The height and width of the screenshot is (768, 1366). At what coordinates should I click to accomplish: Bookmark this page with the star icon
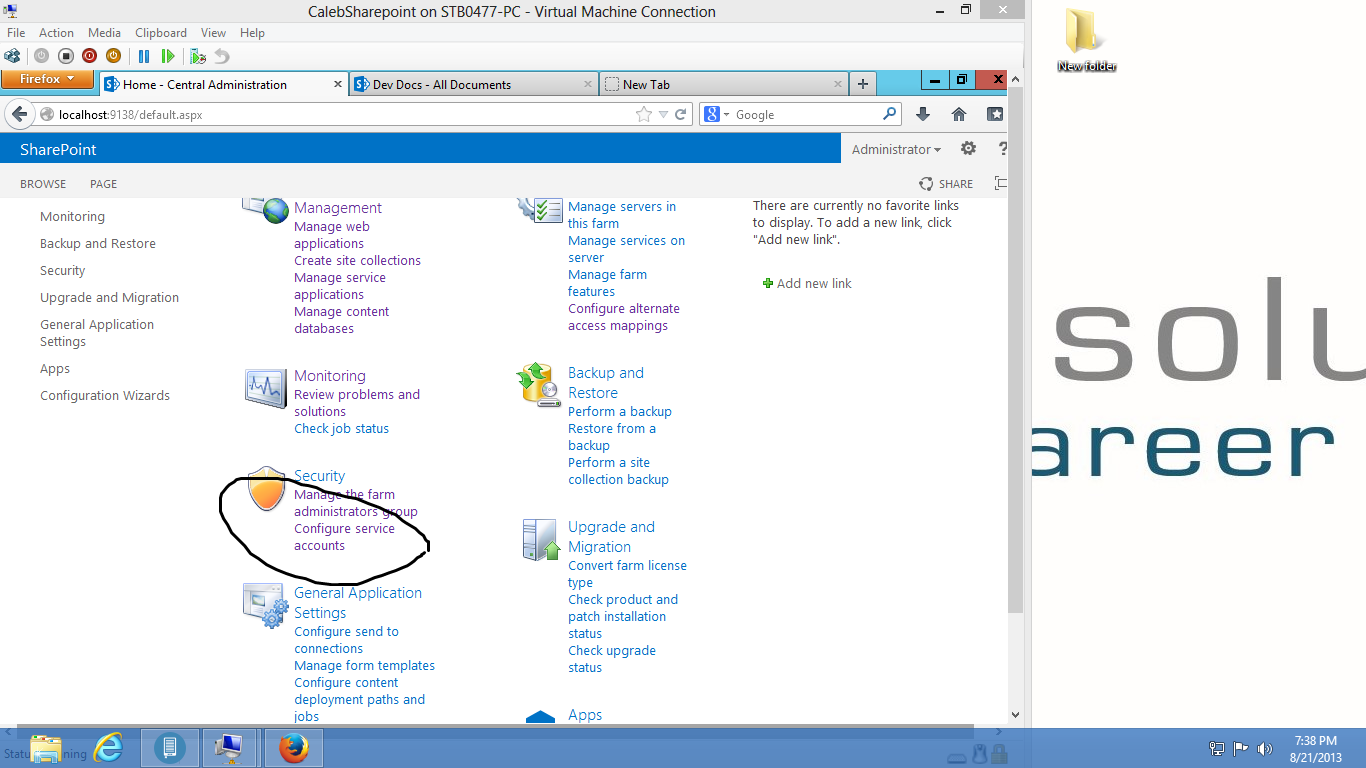pyautogui.click(x=644, y=115)
